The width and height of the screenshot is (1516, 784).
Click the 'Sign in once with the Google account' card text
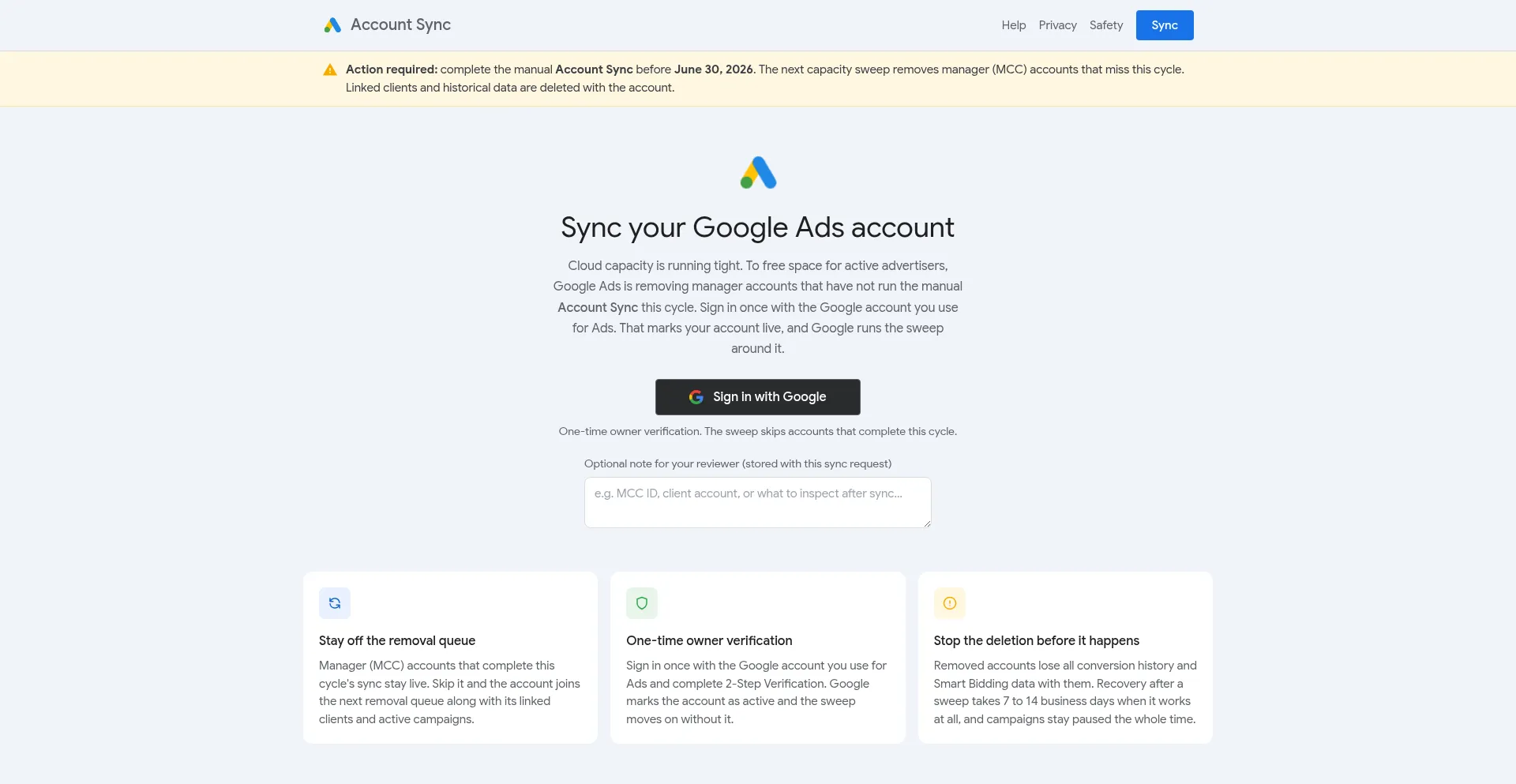point(756,692)
